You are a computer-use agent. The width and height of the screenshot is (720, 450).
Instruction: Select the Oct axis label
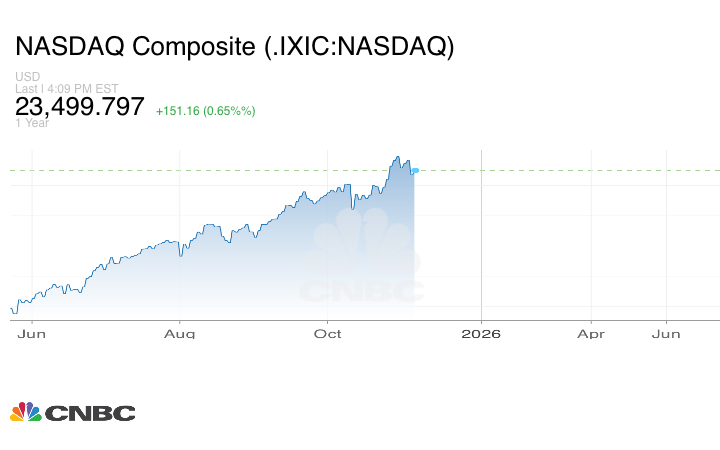pos(328,334)
